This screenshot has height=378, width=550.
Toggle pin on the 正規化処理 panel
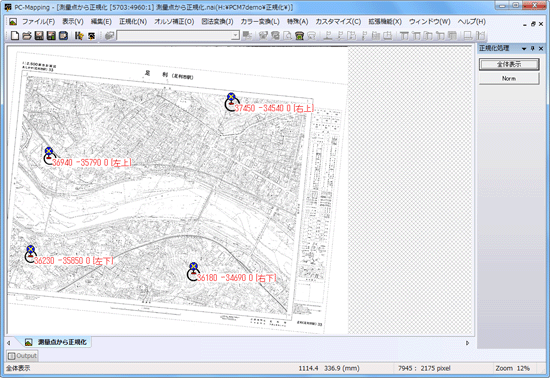532,48
